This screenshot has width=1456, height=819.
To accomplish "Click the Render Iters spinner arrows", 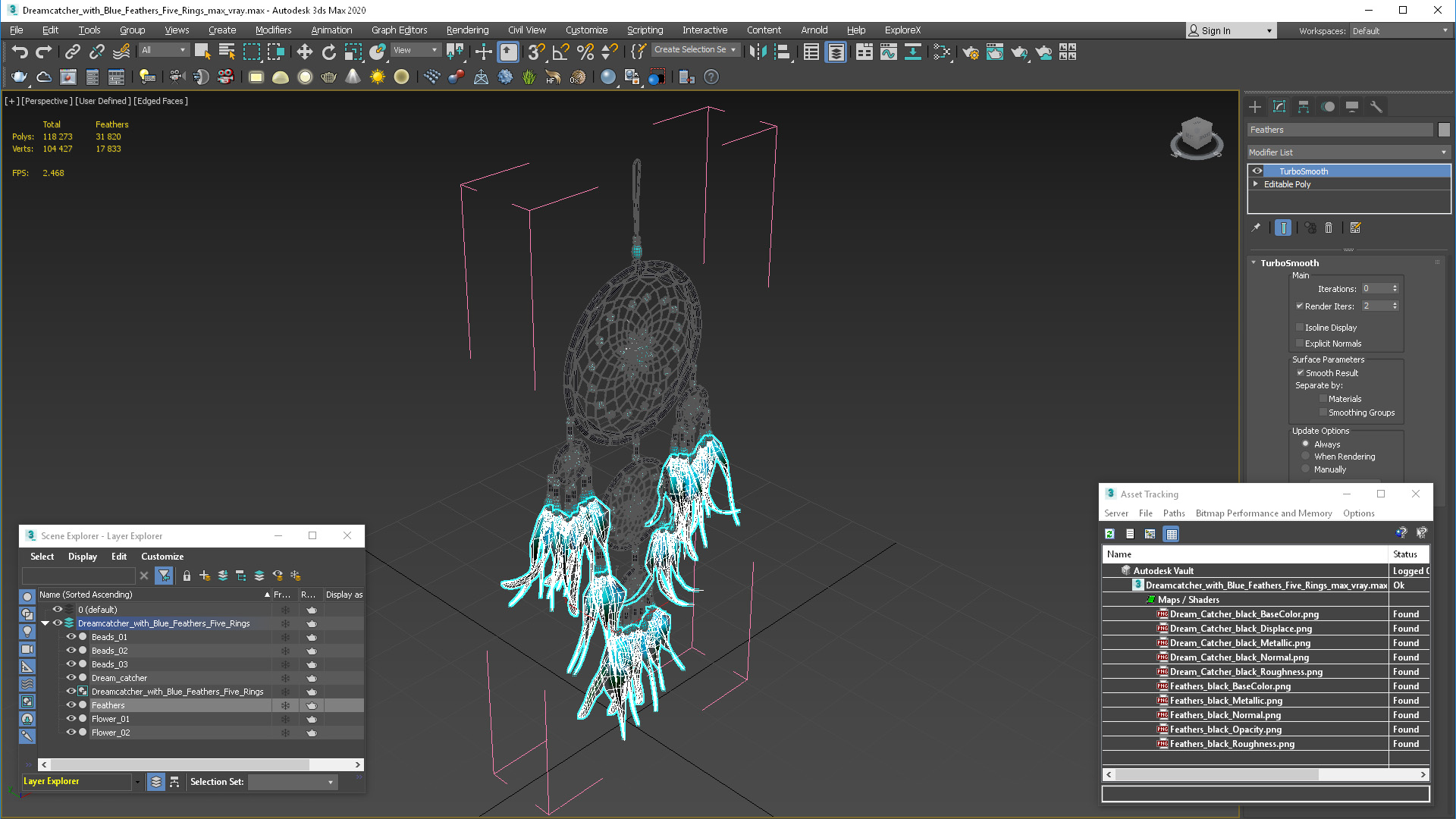I will pos(1395,306).
